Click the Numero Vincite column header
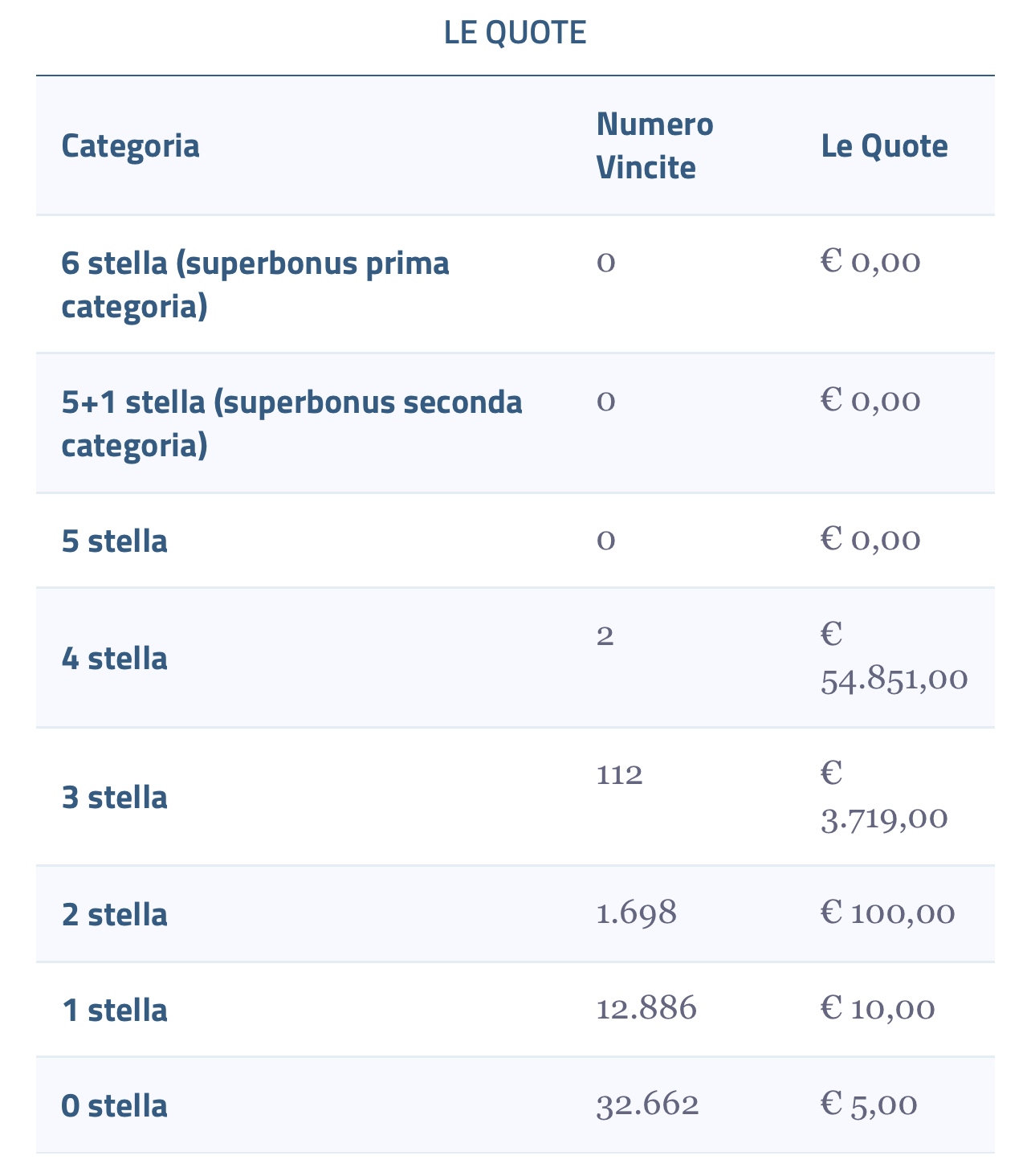1031x1176 pixels. 654,146
